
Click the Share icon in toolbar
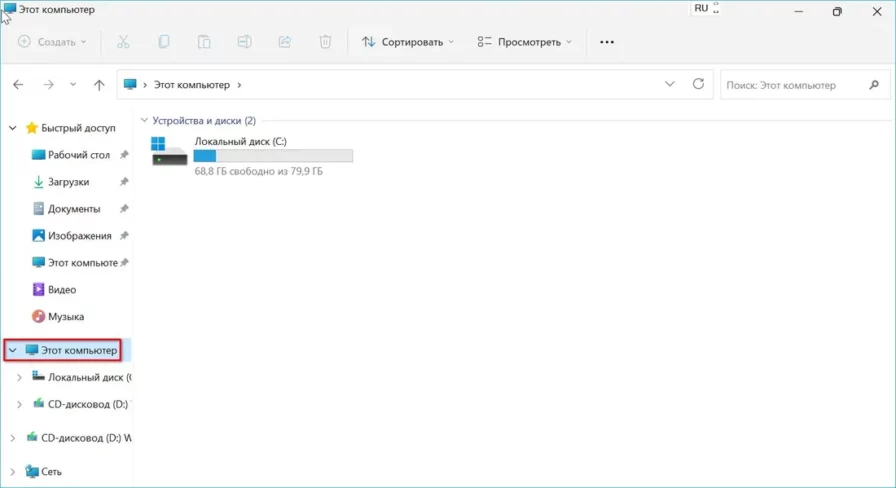(x=284, y=42)
